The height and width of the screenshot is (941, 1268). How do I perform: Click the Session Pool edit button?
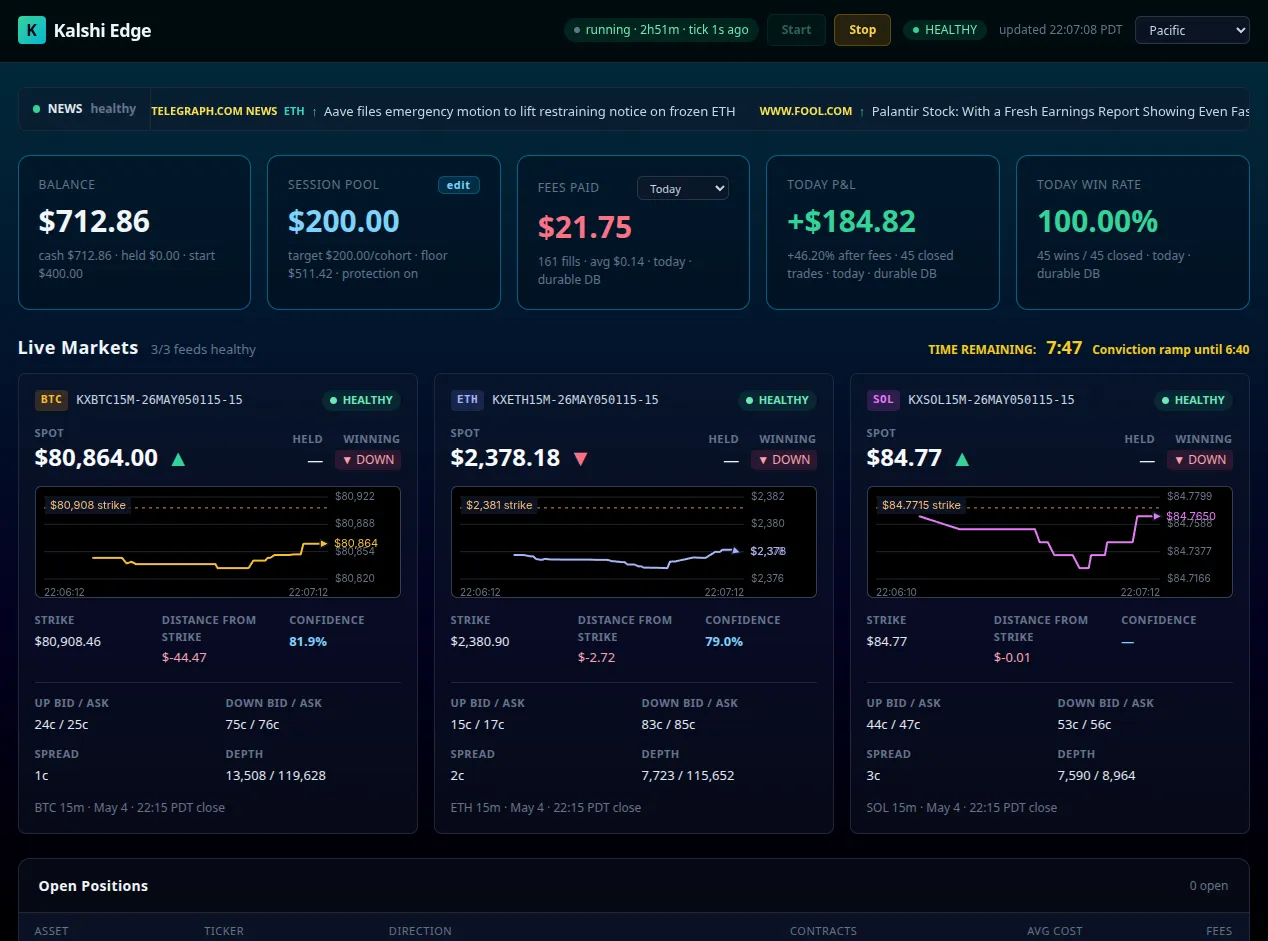[x=459, y=185]
